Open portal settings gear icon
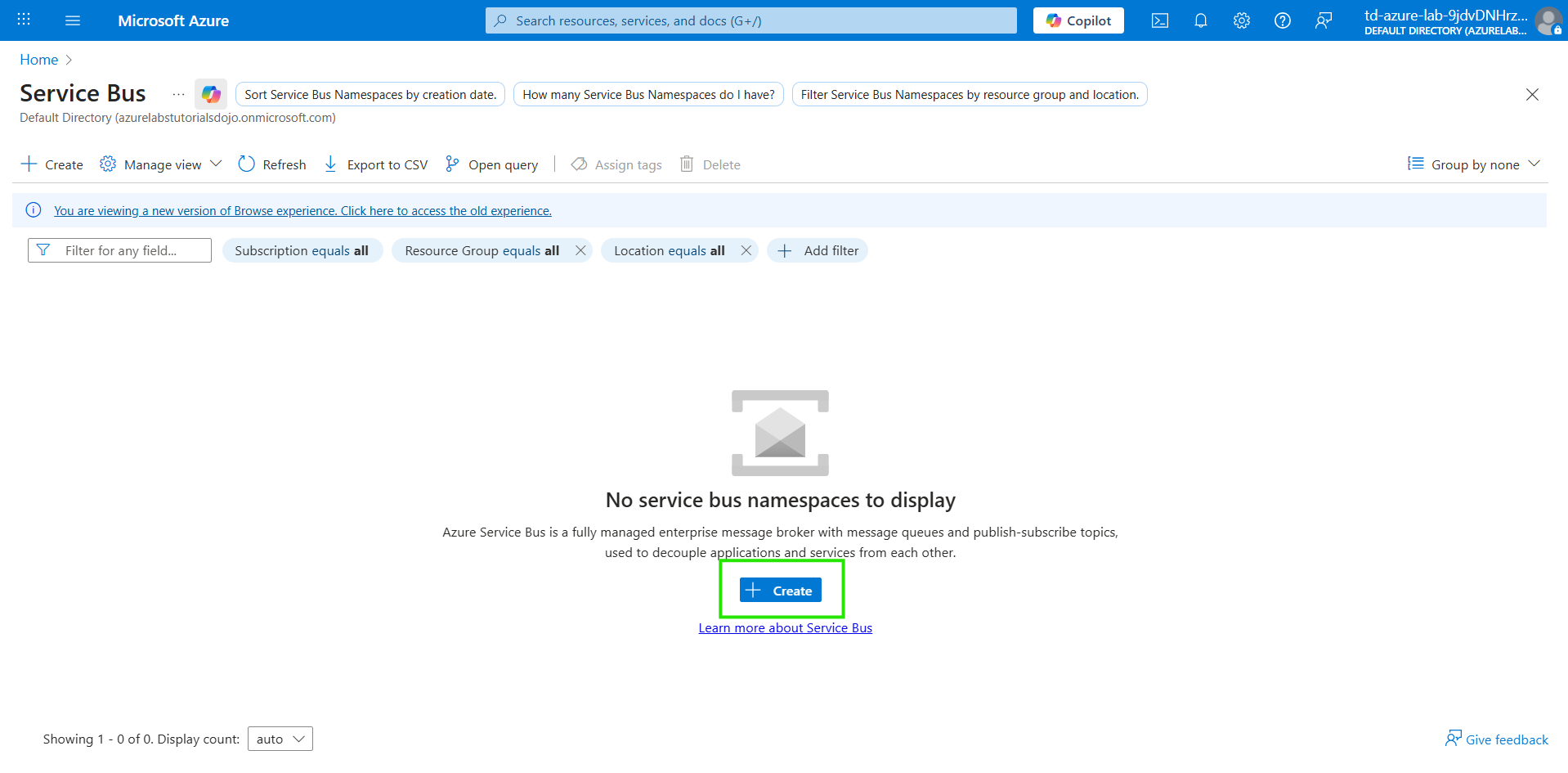This screenshot has width=1568, height=773. click(x=1241, y=20)
